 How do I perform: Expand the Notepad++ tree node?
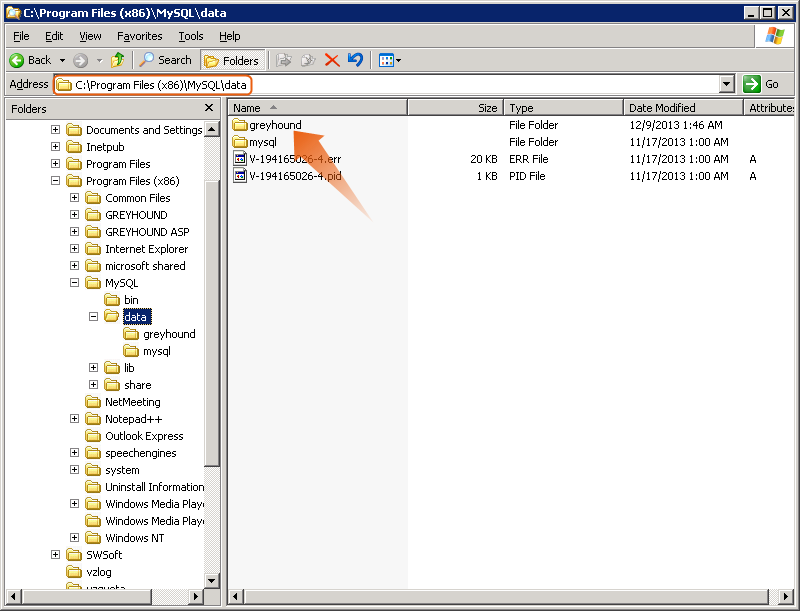(x=74, y=419)
